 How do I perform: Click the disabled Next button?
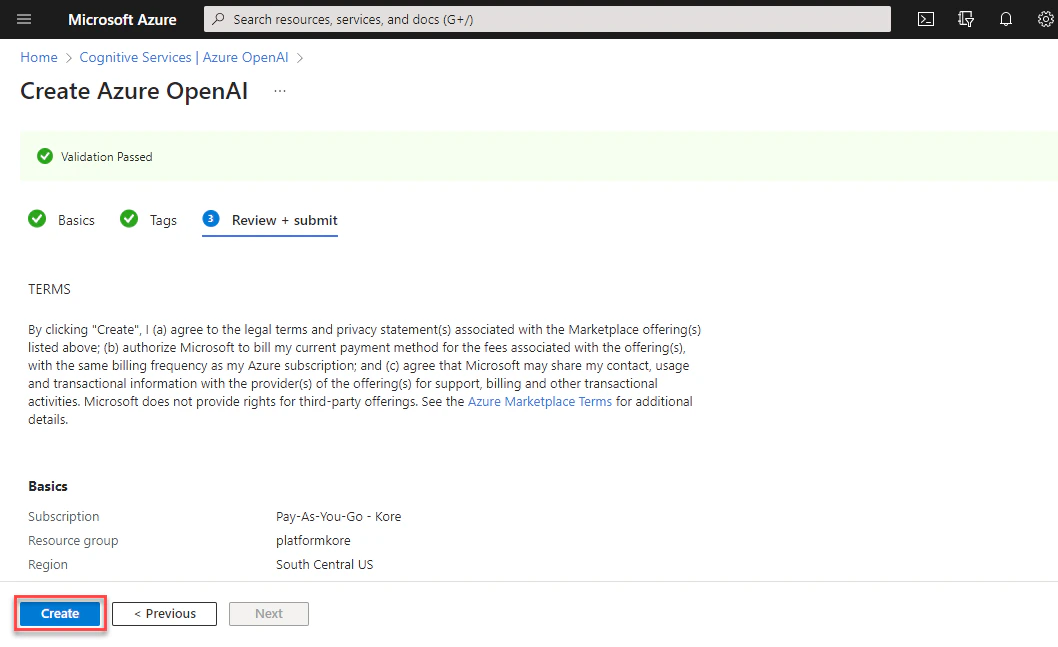tap(269, 613)
